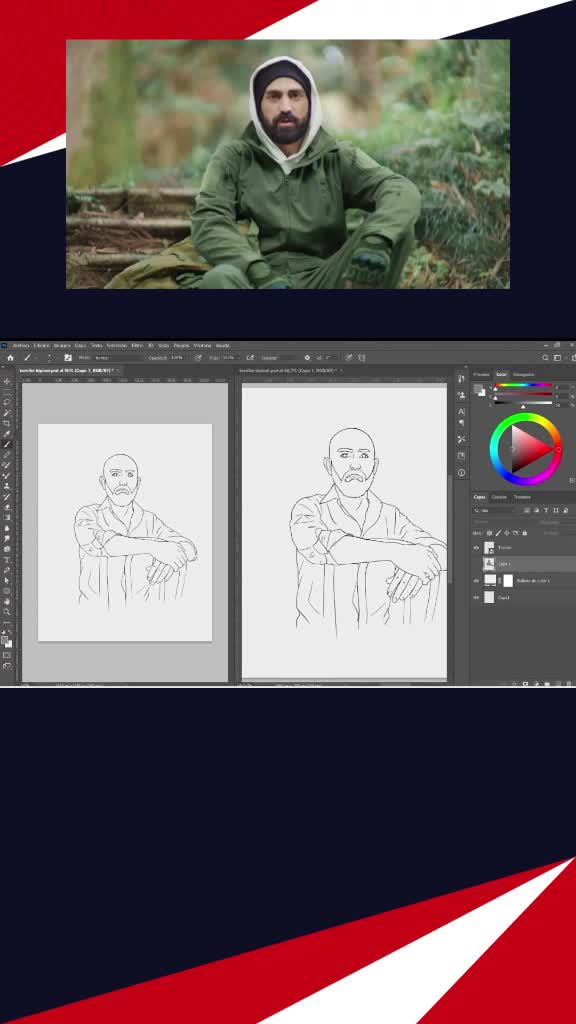Select the Move tool in the toolbar
Viewport: 576px width, 1024px height.
click(7, 381)
